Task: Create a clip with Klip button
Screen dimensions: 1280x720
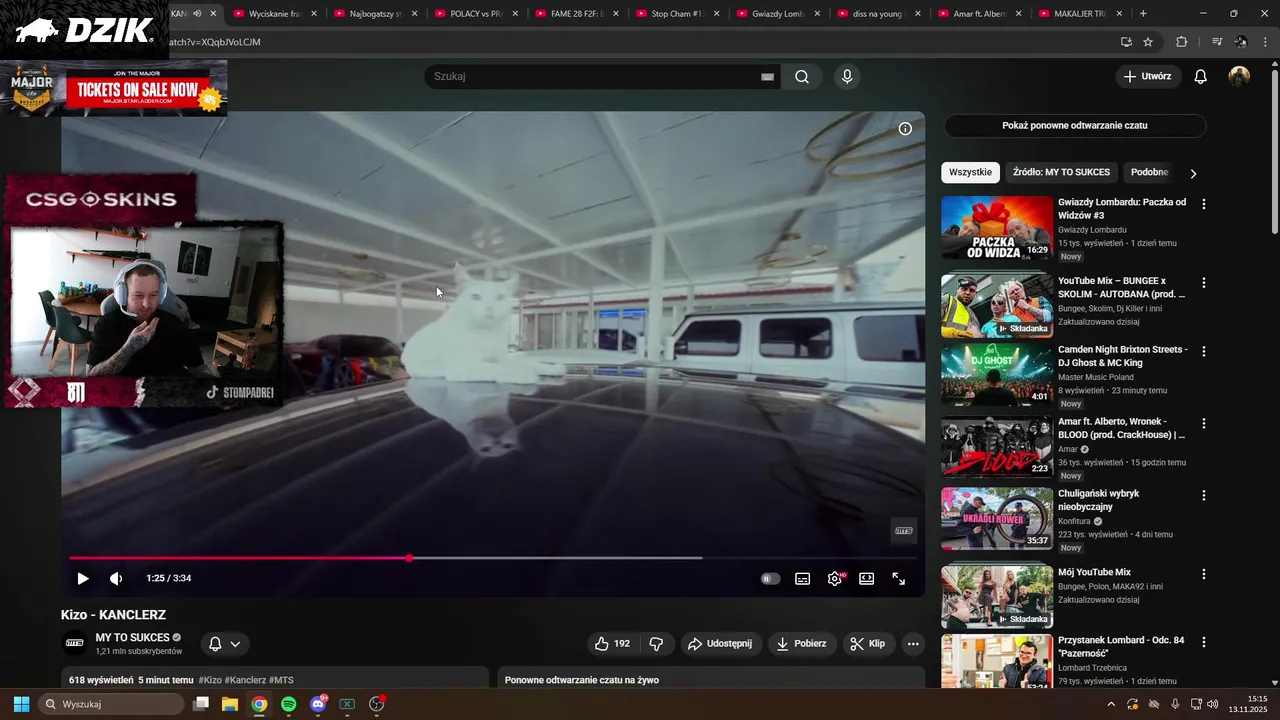Action: click(867, 644)
